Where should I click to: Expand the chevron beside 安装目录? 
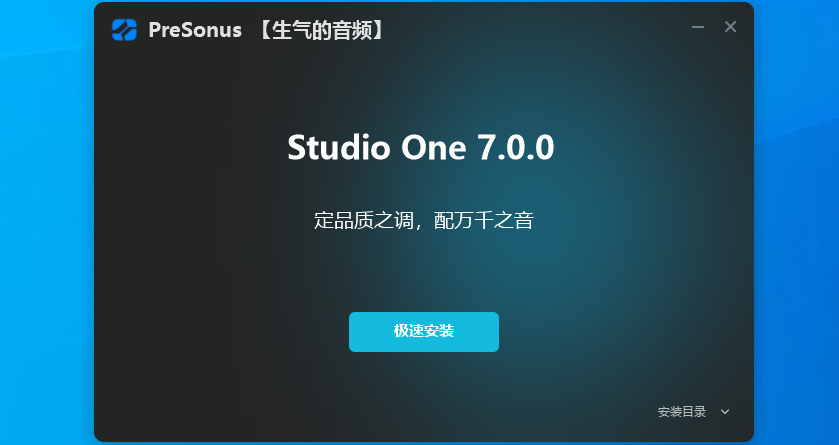point(725,411)
